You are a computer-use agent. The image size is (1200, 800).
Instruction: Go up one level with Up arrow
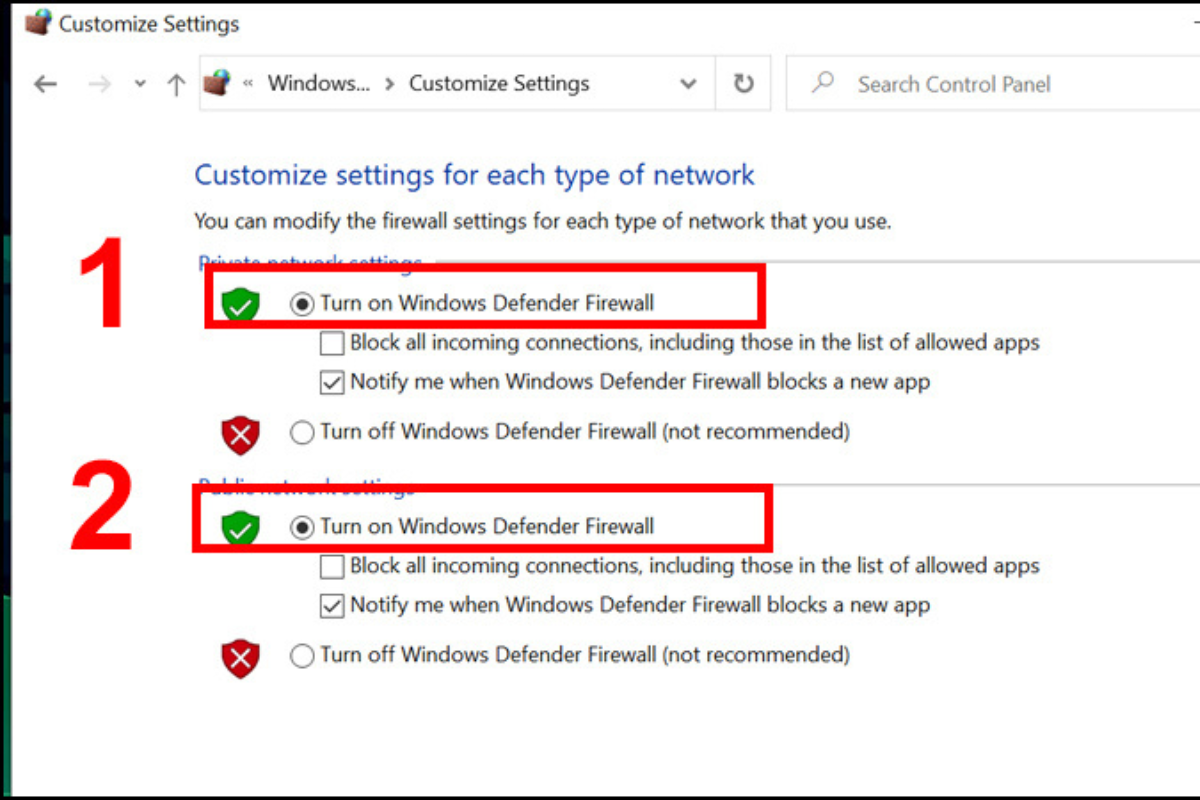(177, 84)
